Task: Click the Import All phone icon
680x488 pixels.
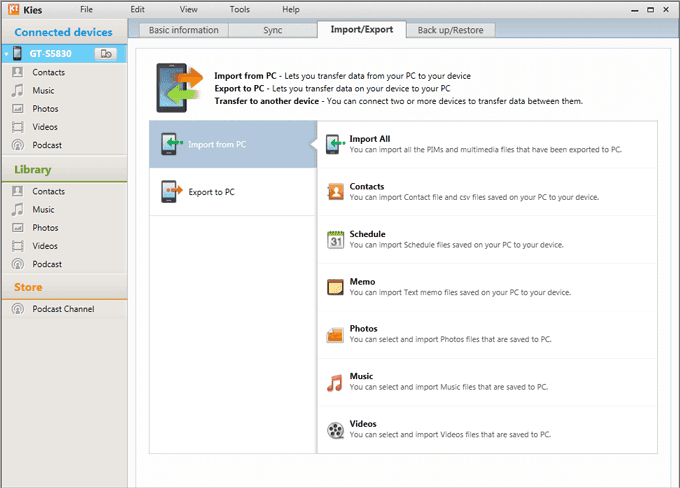Action: point(335,144)
